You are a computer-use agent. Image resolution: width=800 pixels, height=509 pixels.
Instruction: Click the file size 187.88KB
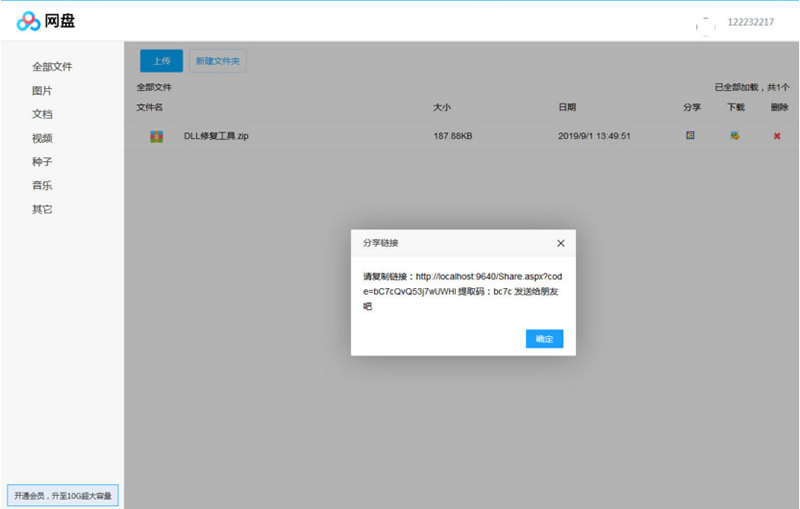click(x=453, y=136)
